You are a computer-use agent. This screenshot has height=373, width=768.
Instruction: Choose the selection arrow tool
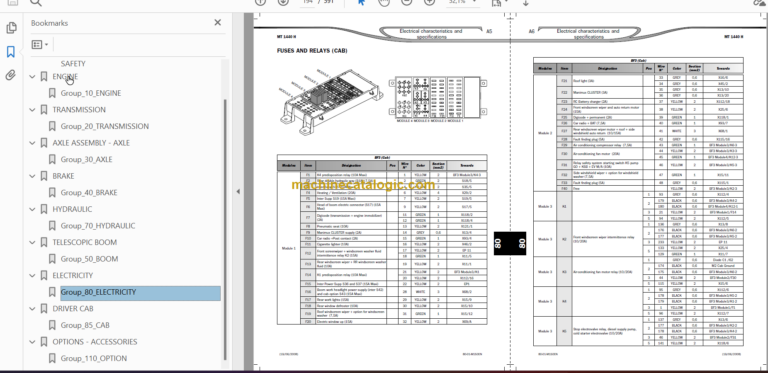[x=361, y=2]
